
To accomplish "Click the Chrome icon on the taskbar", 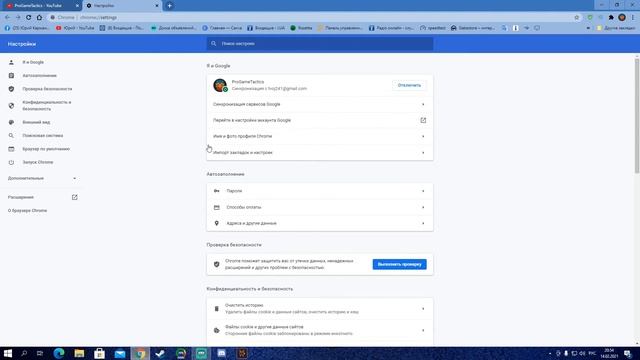I will (140, 353).
